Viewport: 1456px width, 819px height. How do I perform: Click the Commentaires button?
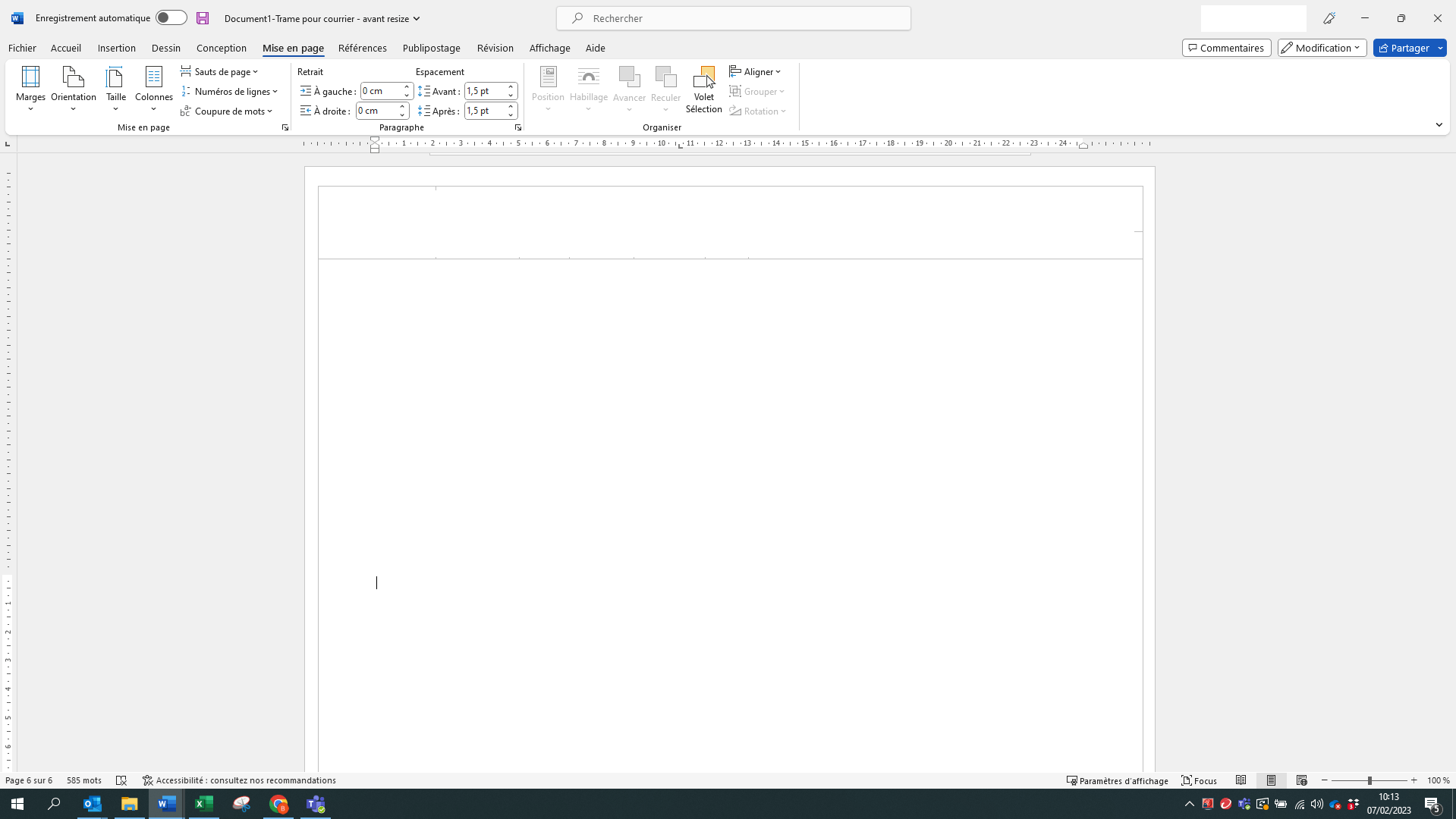[x=1226, y=48]
